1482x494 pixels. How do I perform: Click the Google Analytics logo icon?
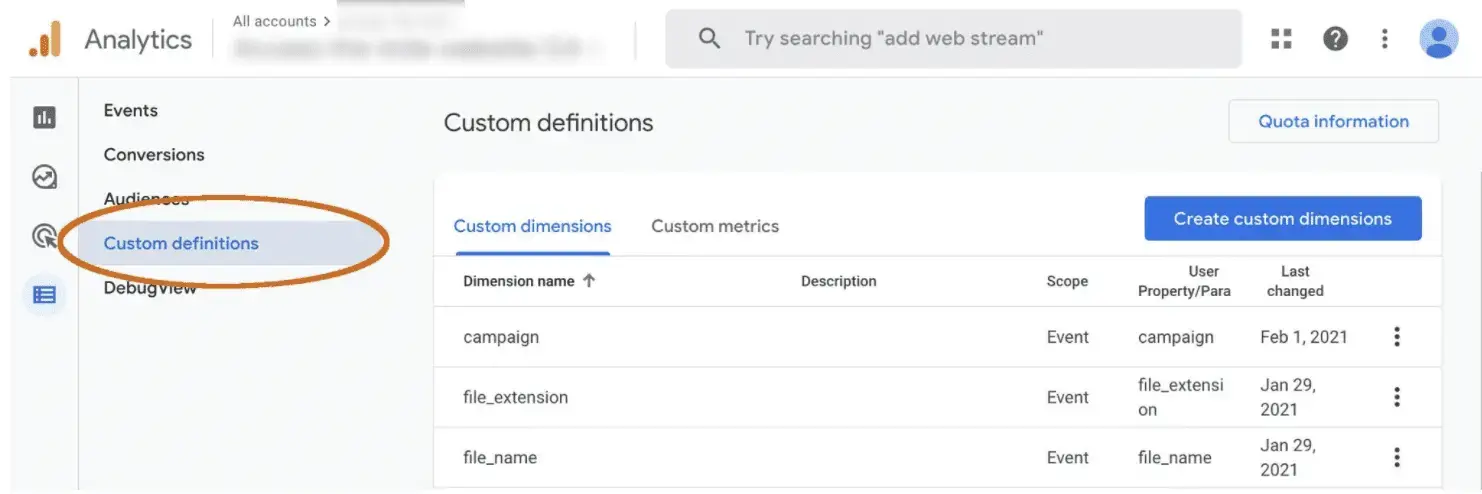tap(45, 39)
